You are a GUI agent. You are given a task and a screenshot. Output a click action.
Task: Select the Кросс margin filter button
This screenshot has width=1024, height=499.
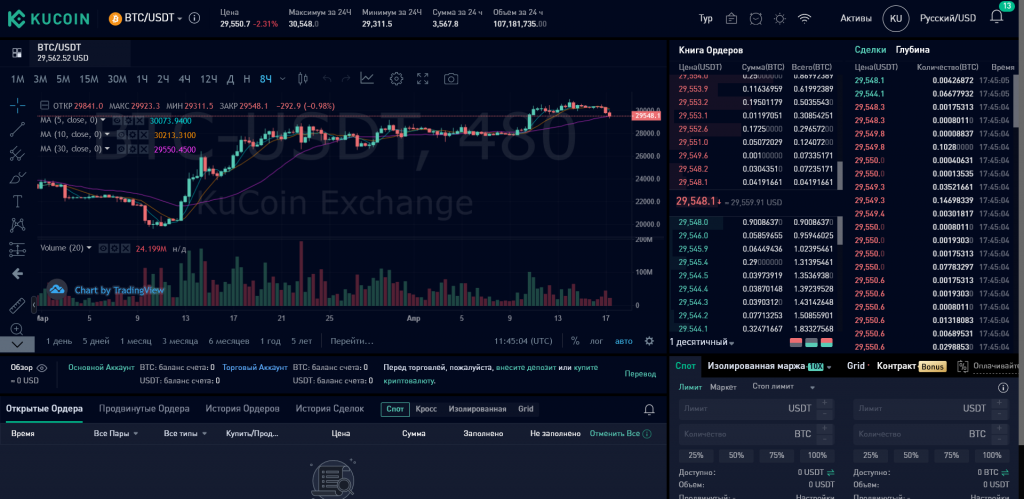(x=426, y=409)
